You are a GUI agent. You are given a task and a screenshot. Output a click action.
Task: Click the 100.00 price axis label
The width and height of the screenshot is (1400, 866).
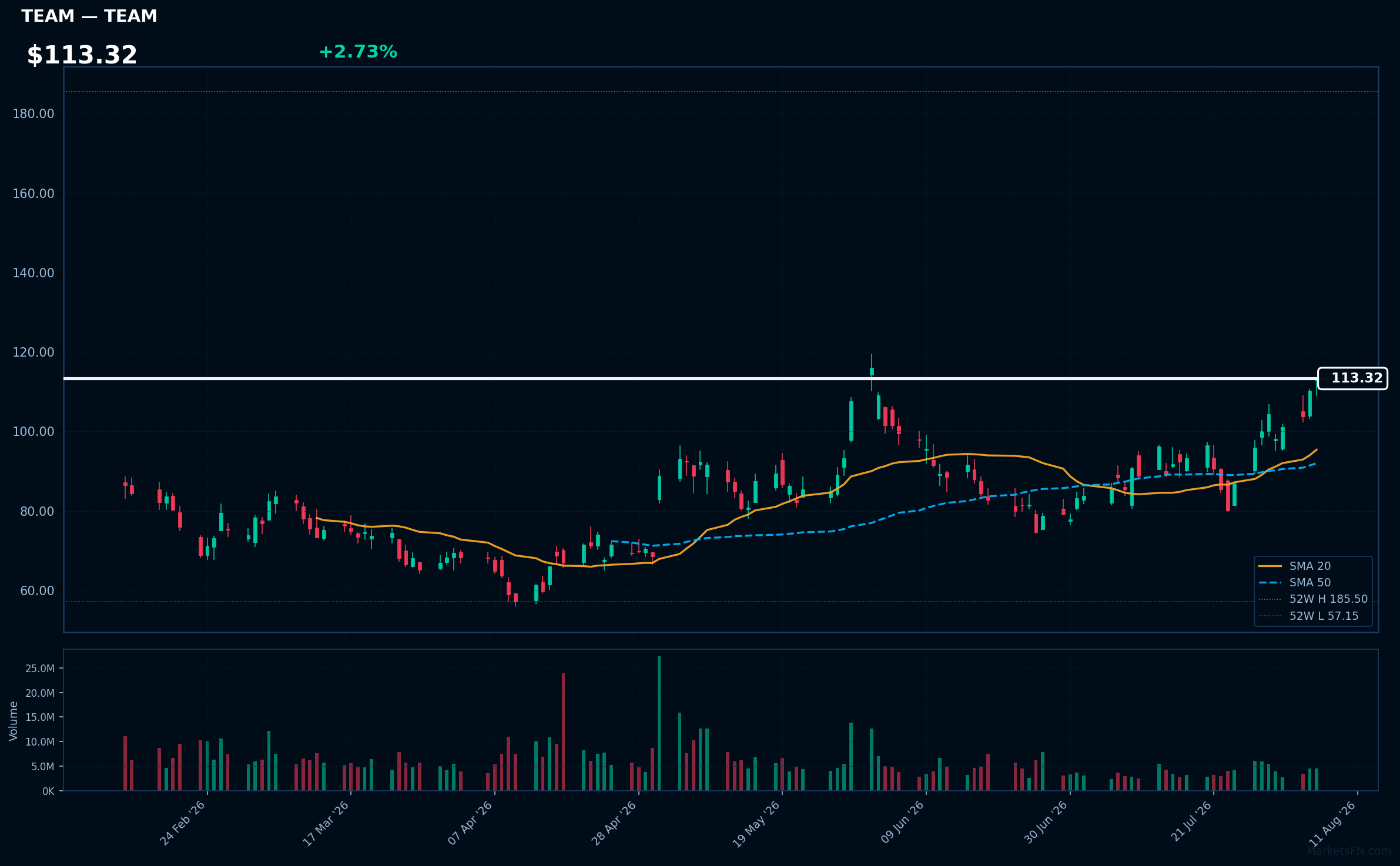pos(34,432)
